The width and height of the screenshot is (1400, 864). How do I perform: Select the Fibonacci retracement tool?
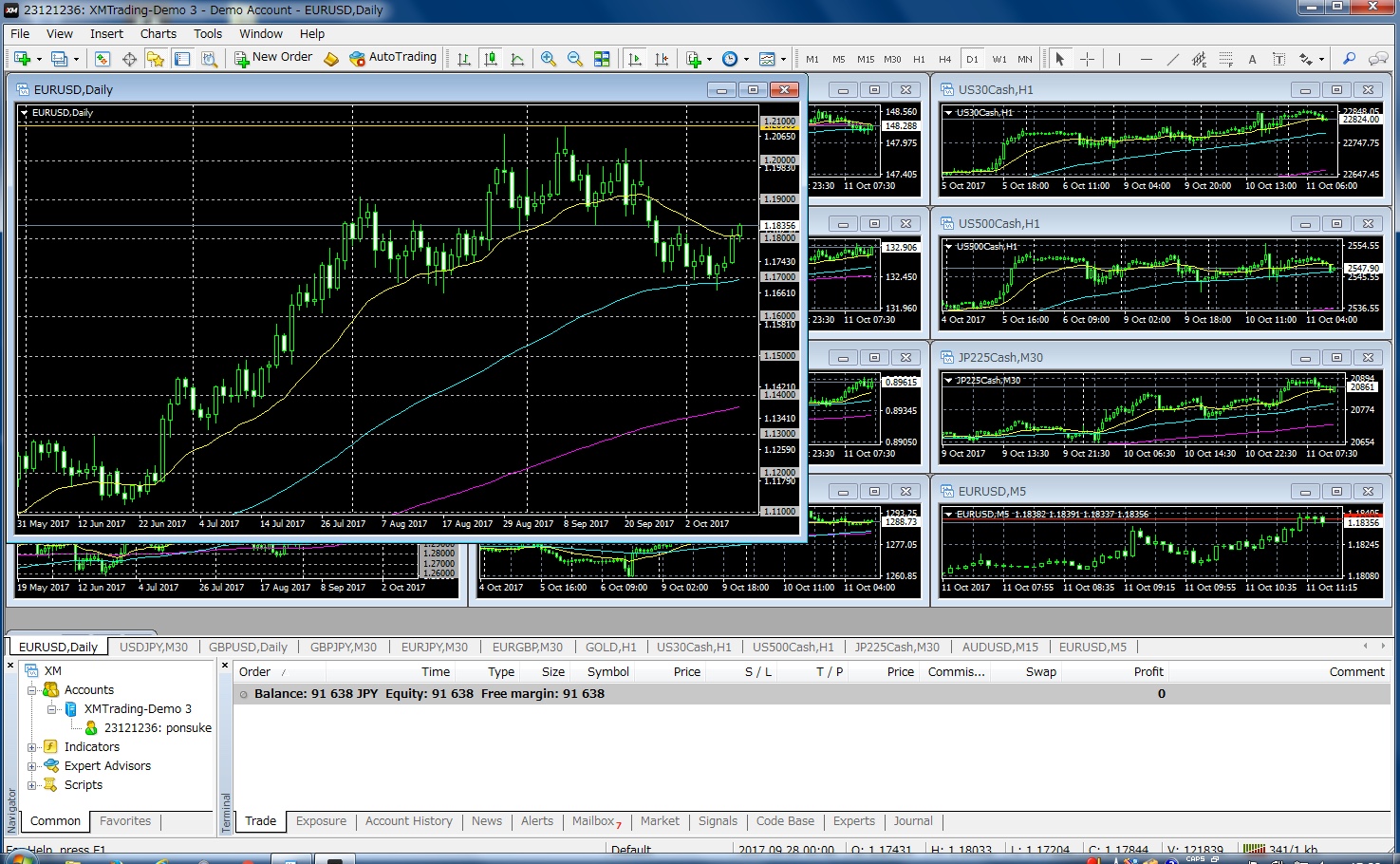1225,59
